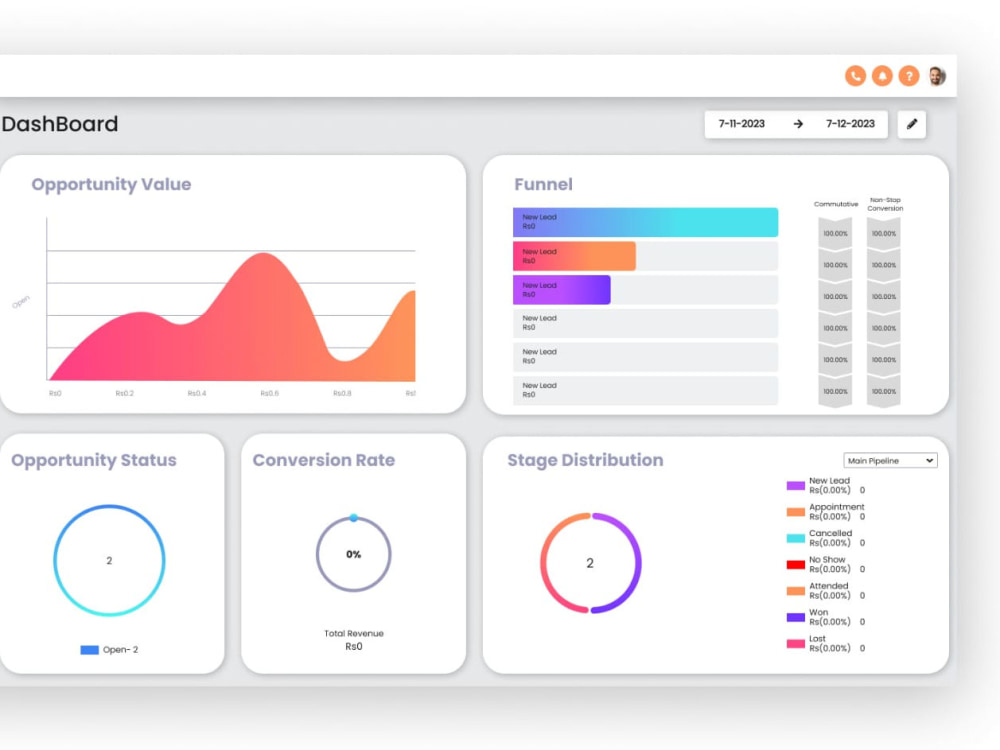The width and height of the screenshot is (1000, 750).
Task: Click the Commutative column header
Action: point(835,204)
